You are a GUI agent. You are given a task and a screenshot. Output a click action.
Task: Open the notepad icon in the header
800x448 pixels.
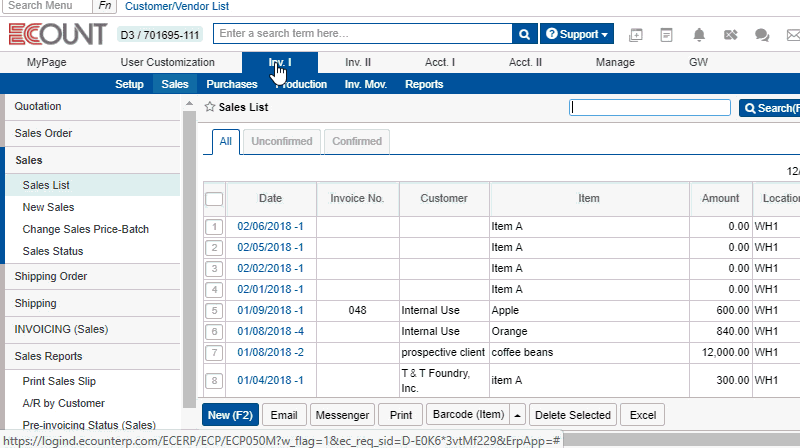tap(667, 35)
